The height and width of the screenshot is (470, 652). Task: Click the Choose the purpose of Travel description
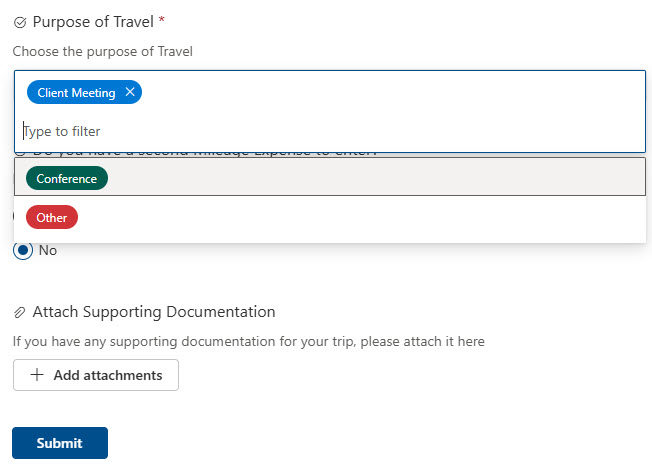click(x=103, y=52)
